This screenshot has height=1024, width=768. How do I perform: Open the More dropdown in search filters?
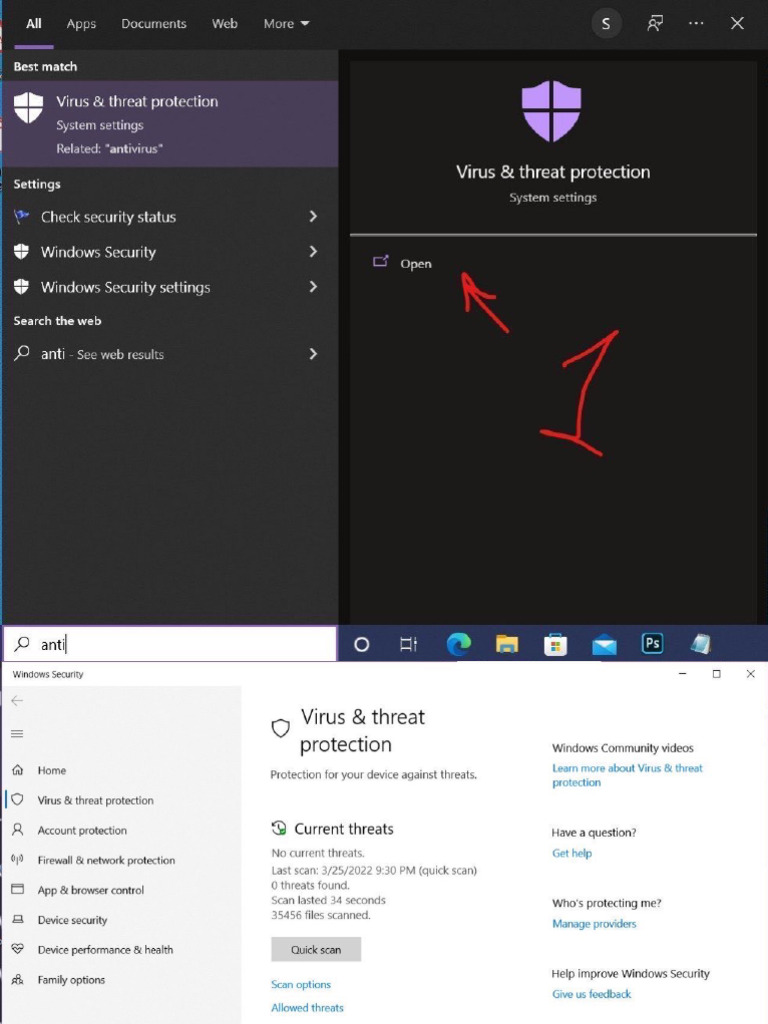coord(286,24)
